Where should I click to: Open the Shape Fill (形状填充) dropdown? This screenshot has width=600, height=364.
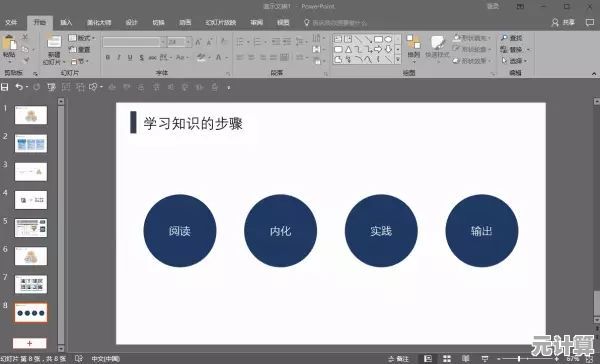[471, 38]
